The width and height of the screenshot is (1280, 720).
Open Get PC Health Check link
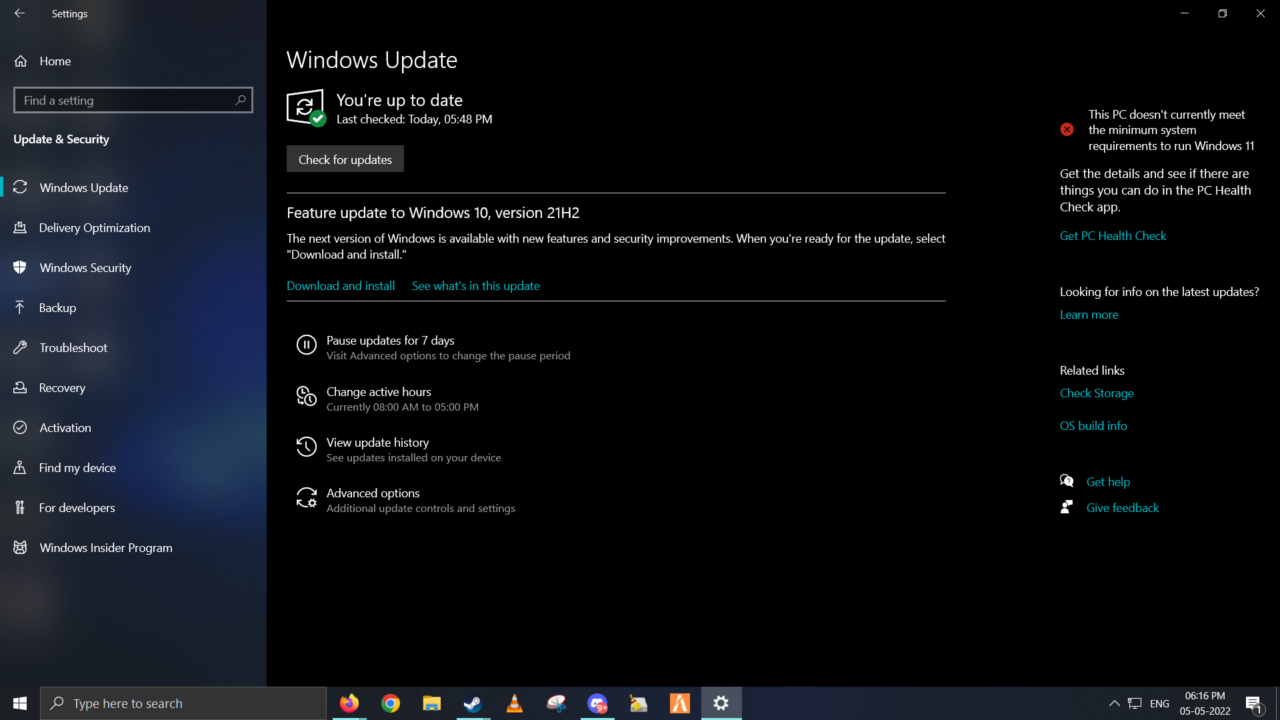[1113, 236]
